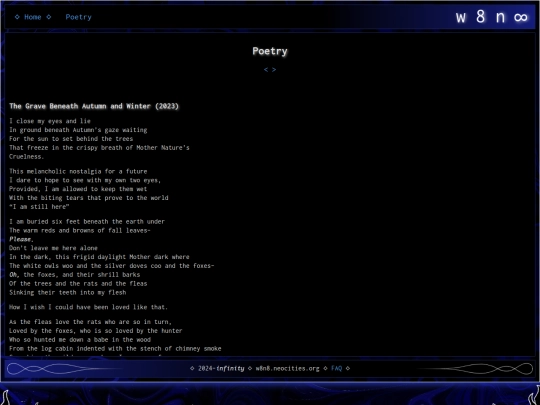This screenshot has width=540, height=405.
Task: Click the line about white owls and silver doves
Action: pyautogui.click(x=112, y=266)
